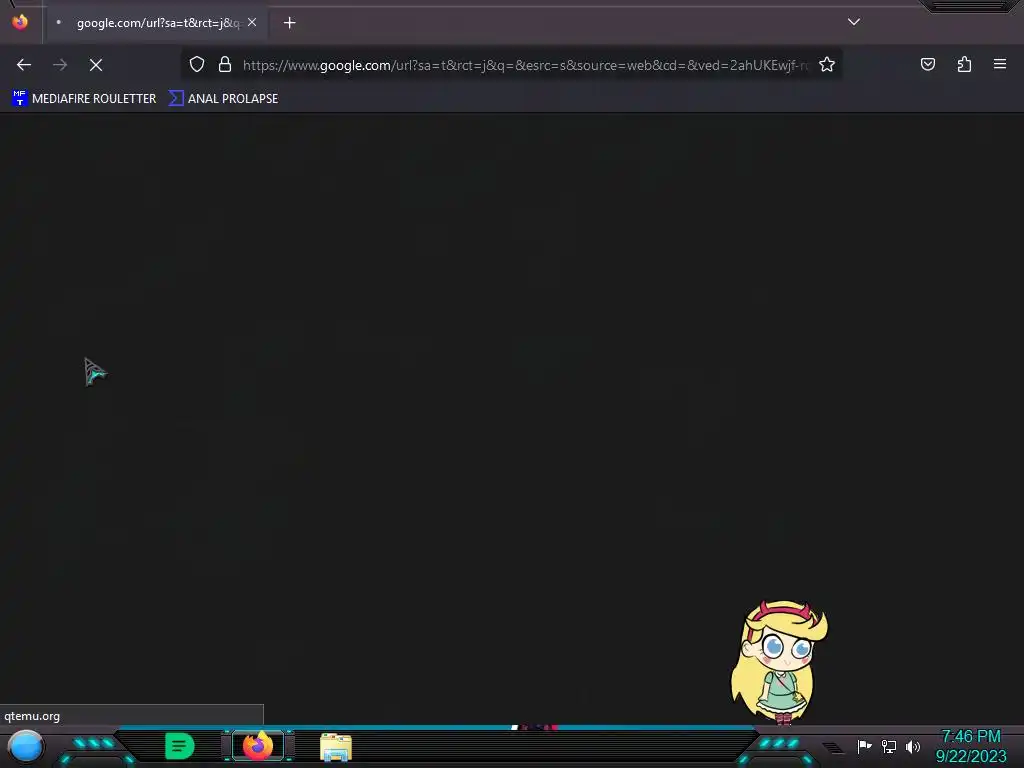This screenshot has width=1024, height=768.
Task: Open the Start orb button
Action: coord(26,746)
